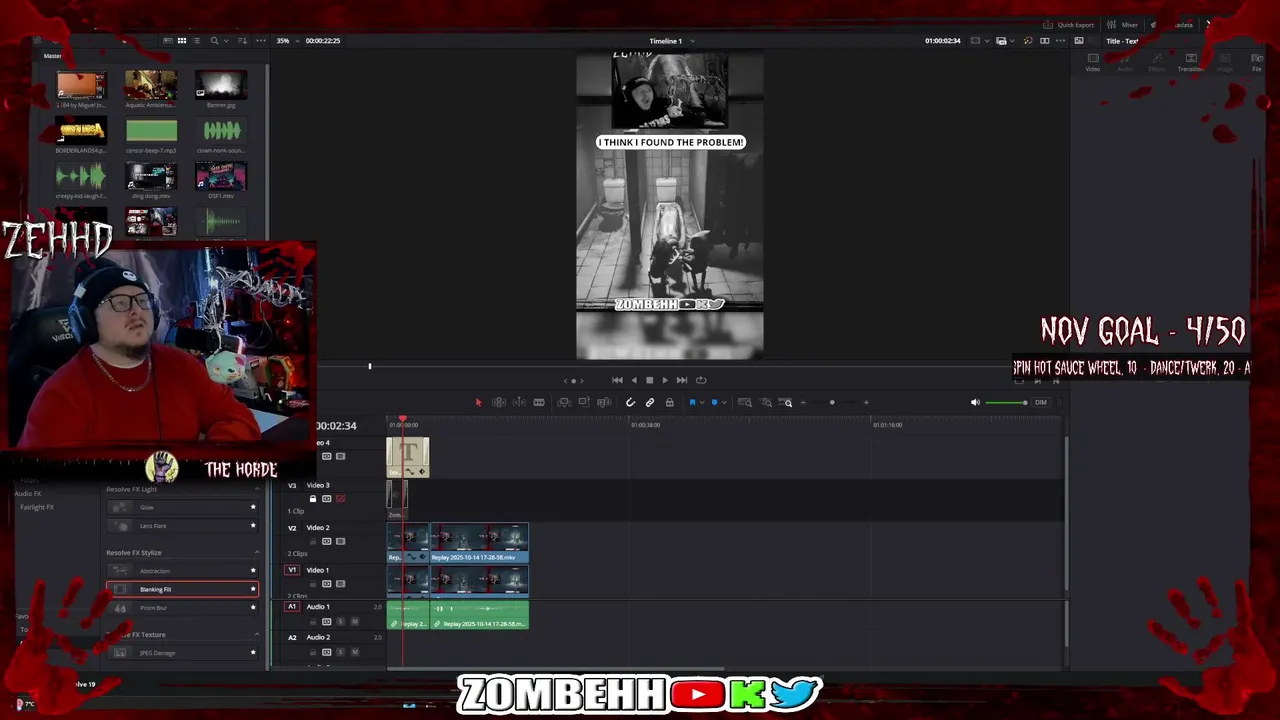Toggle loop playback in the viewer
Image resolution: width=1280 pixels, height=720 pixels.
pyautogui.click(x=701, y=380)
